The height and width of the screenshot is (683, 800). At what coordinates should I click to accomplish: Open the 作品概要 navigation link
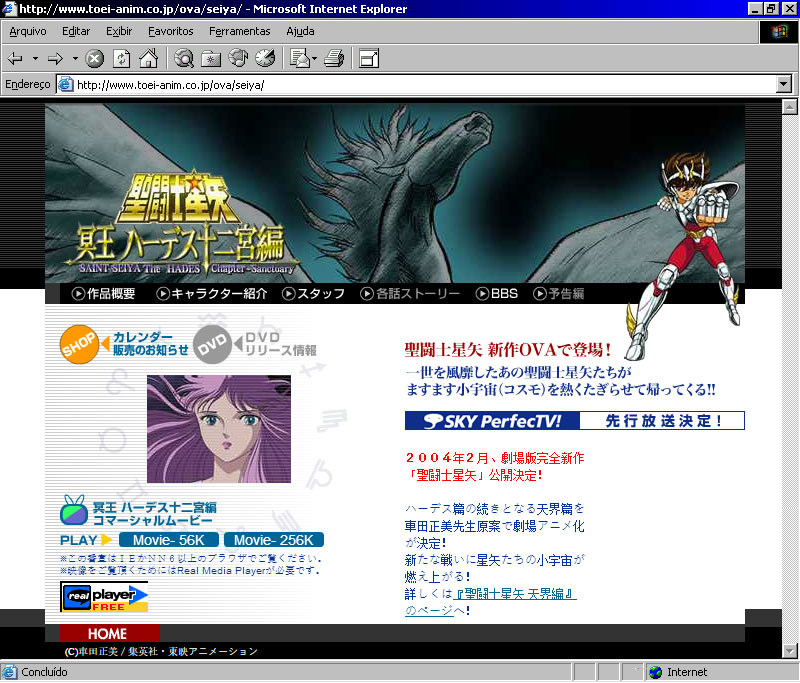coord(104,294)
